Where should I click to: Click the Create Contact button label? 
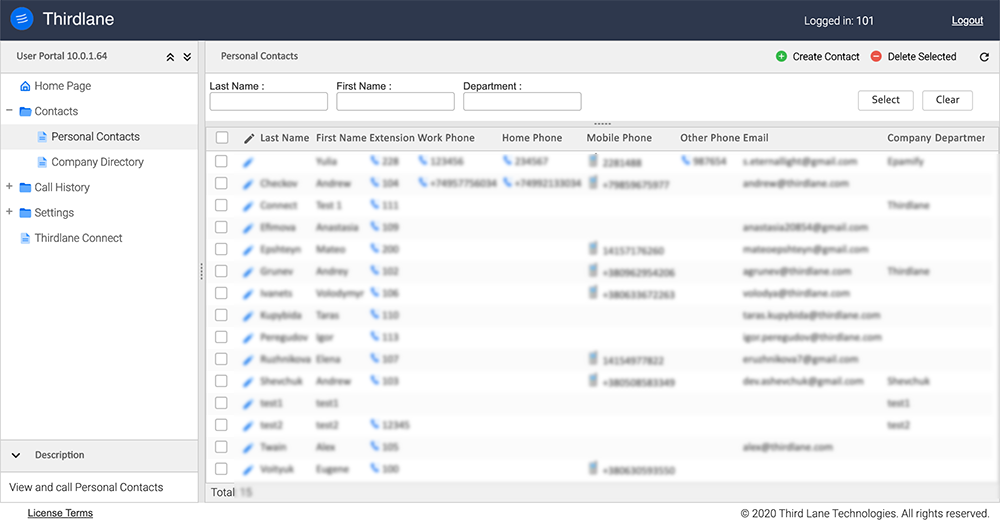[x=826, y=57]
